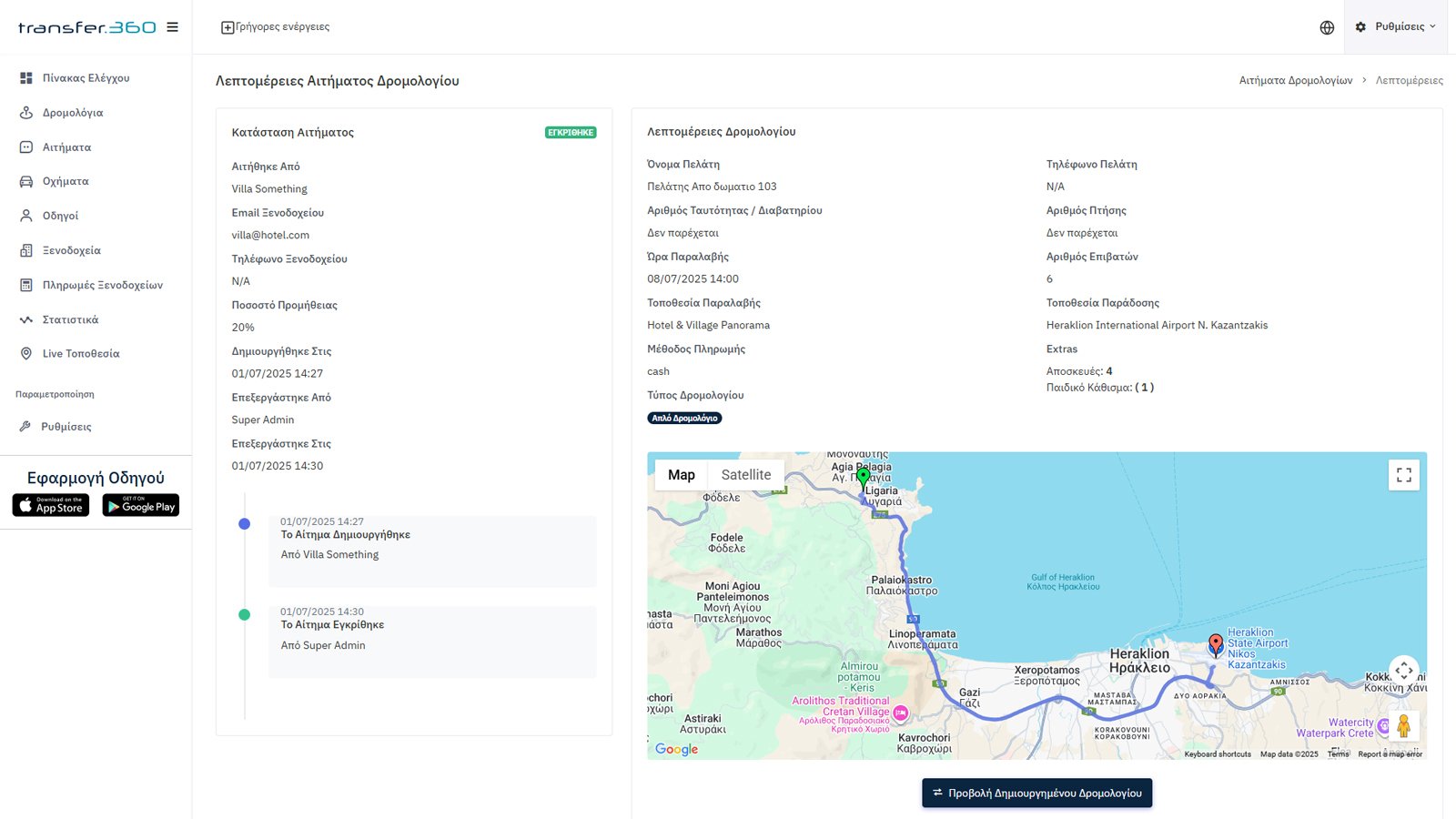Open Πληρωμές Ξενοδοχείων from sidebar

tap(102, 285)
